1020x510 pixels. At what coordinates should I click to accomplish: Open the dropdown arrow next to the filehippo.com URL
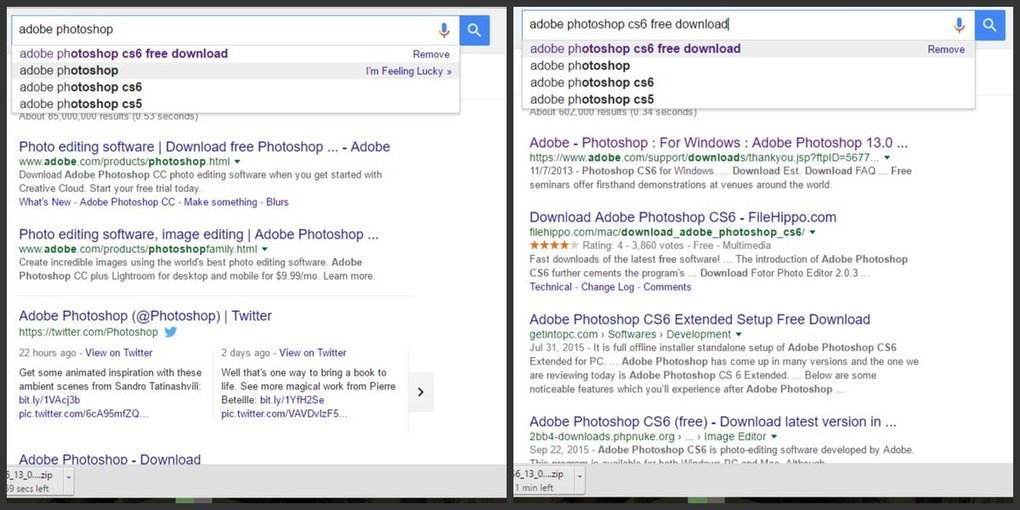812,232
